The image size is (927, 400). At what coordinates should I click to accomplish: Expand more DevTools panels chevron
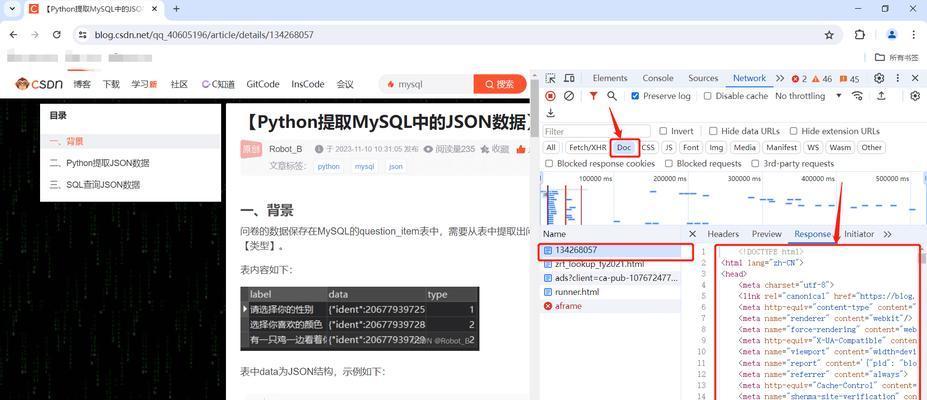coord(780,79)
